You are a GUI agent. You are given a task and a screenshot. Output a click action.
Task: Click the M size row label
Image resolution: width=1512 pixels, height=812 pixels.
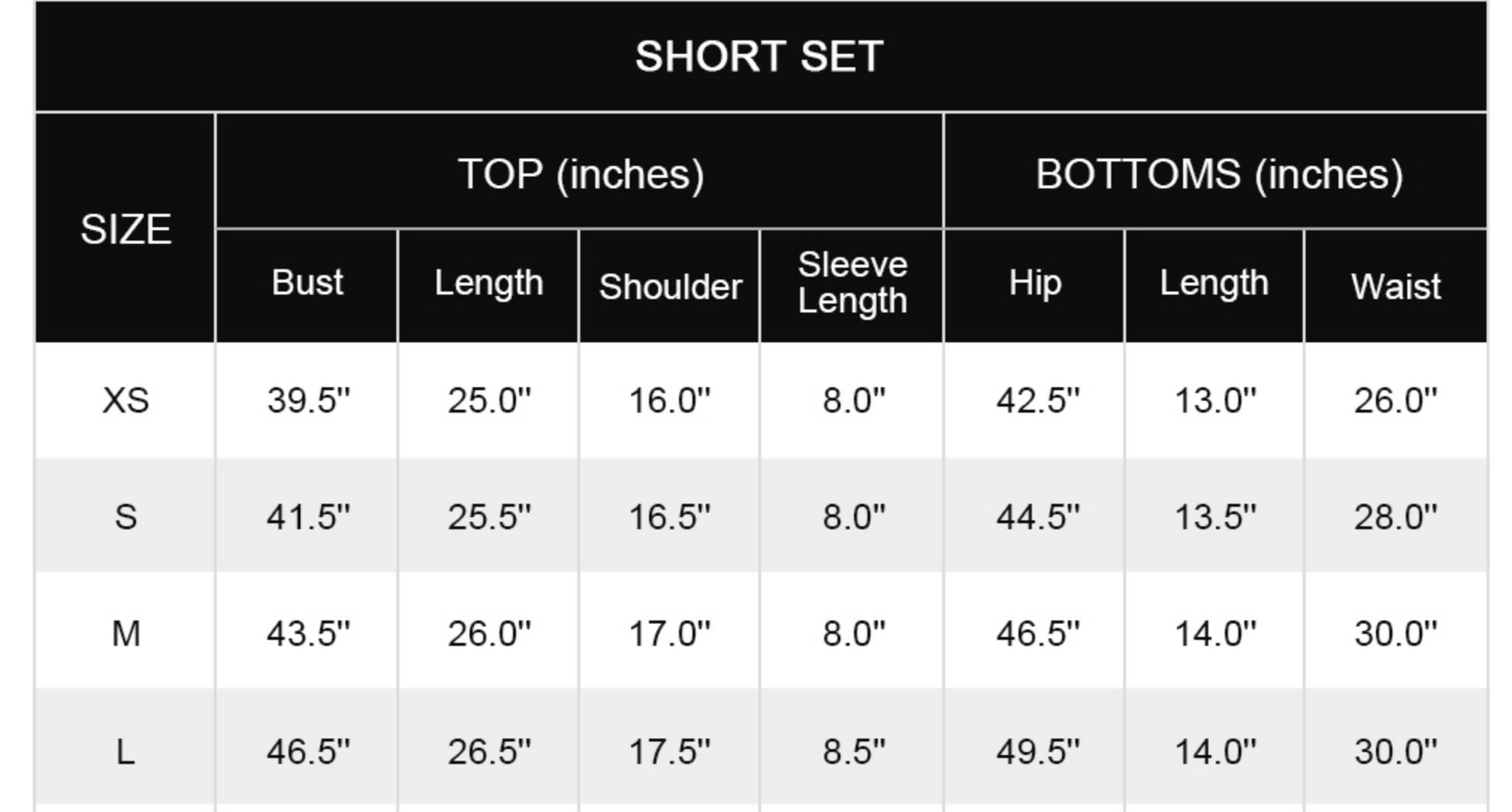click(x=126, y=633)
